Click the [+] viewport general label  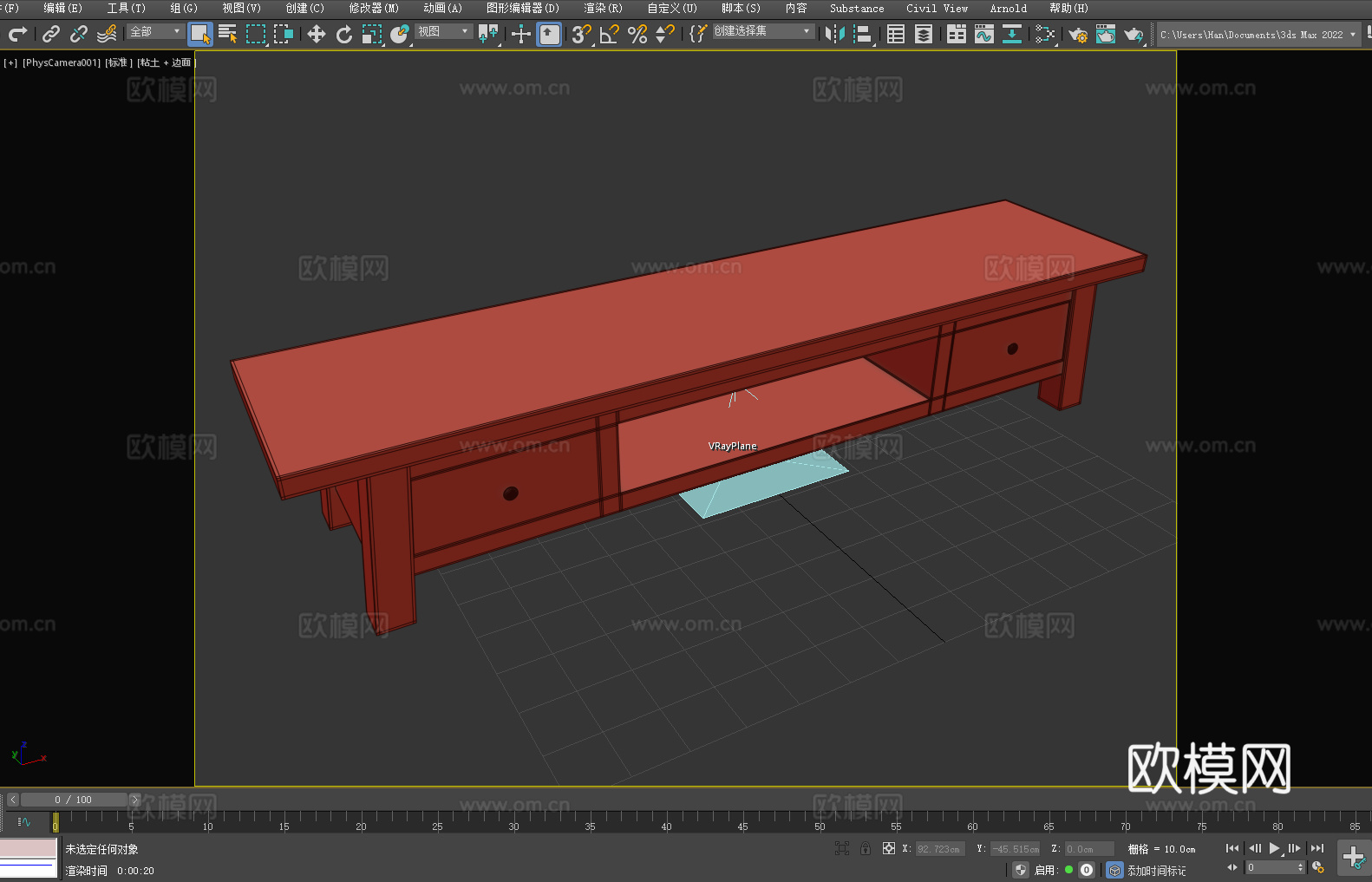coord(10,62)
